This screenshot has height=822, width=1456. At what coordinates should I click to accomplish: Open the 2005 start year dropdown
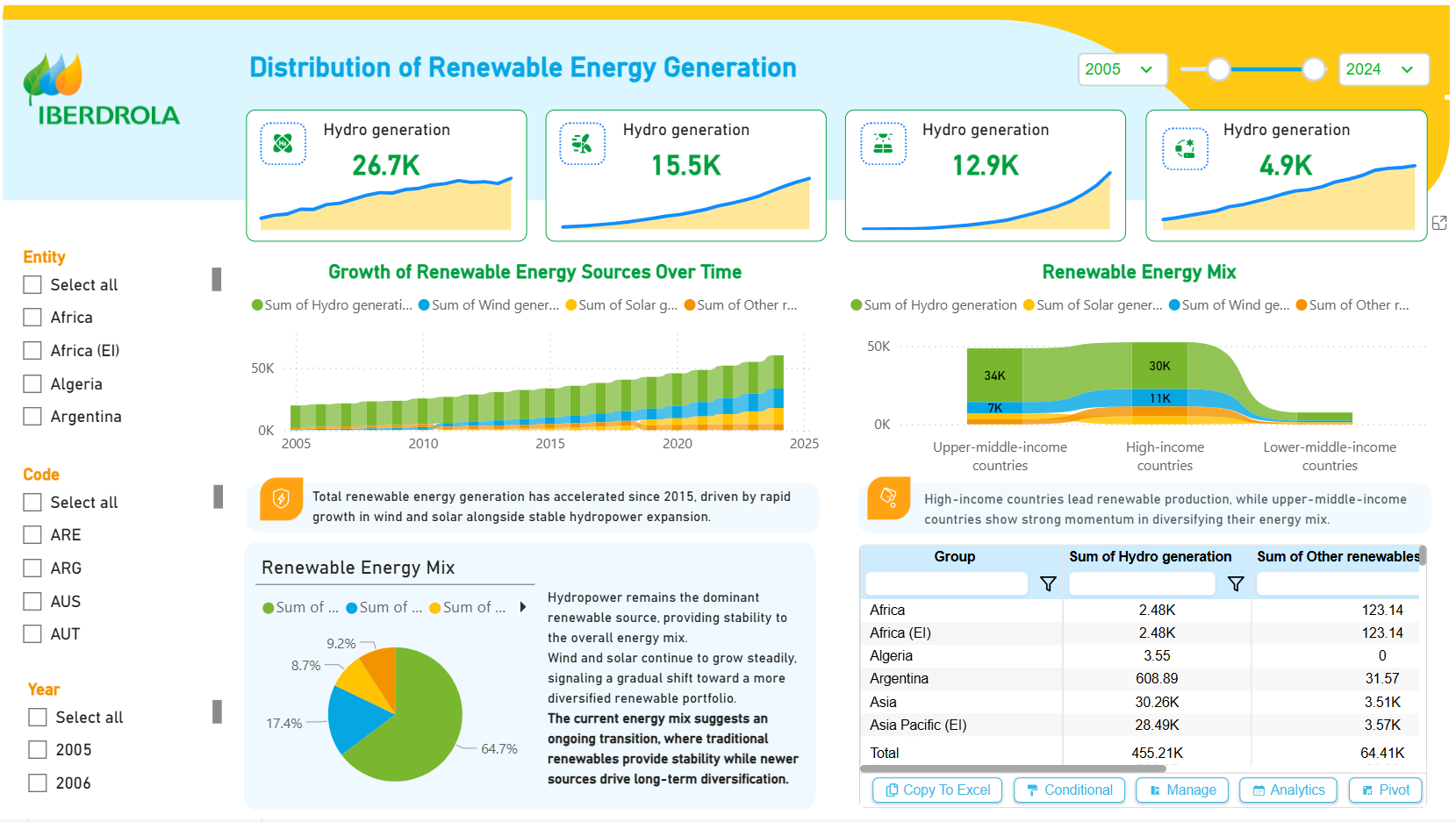point(1122,69)
